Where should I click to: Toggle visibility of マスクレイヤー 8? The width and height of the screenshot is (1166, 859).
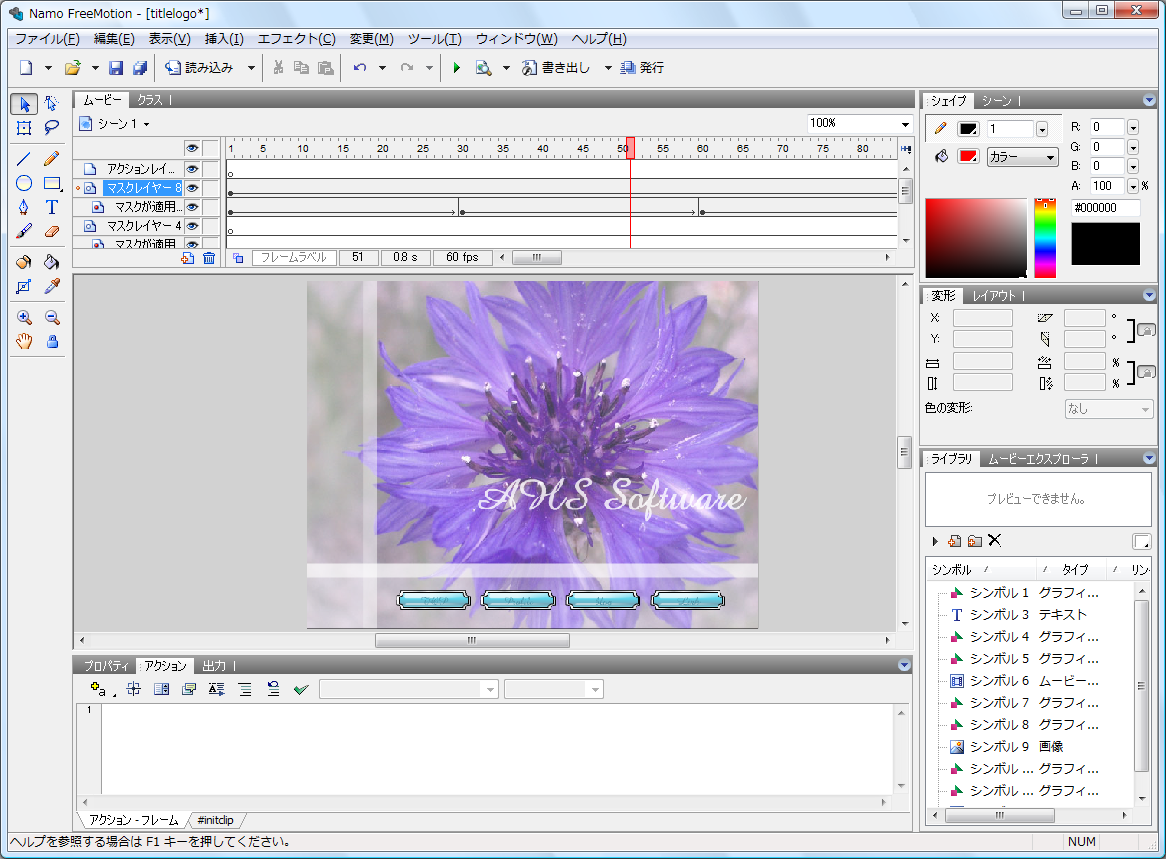point(192,188)
